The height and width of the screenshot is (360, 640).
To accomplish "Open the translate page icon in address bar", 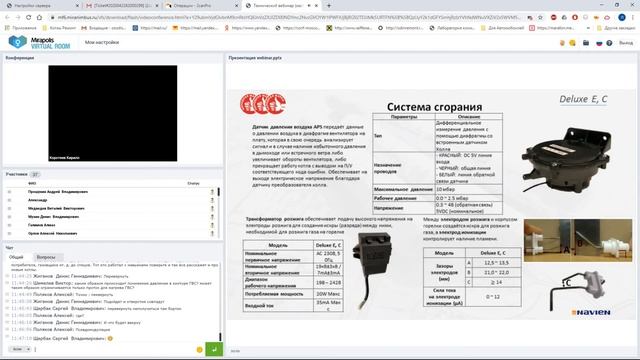I will pyautogui.click(x=530, y=18).
